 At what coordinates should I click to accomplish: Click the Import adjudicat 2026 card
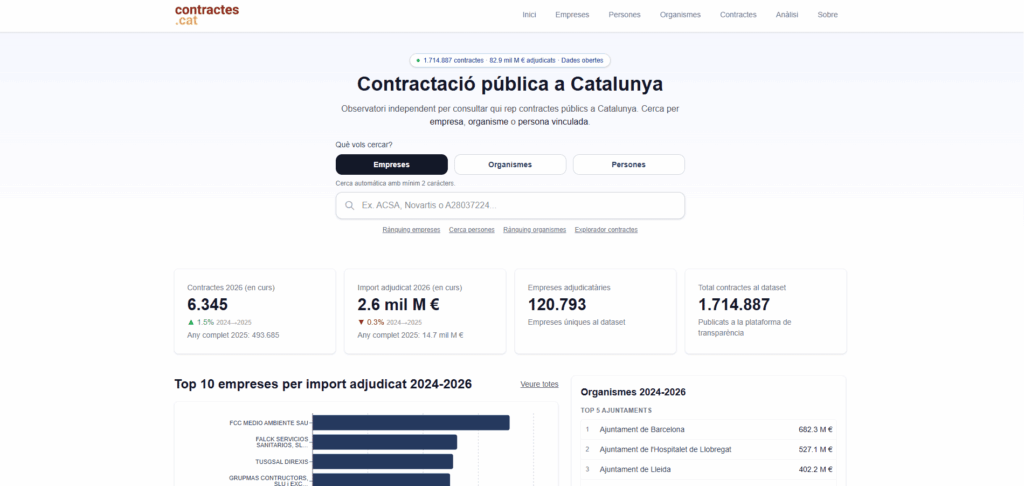(x=425, y=312)
